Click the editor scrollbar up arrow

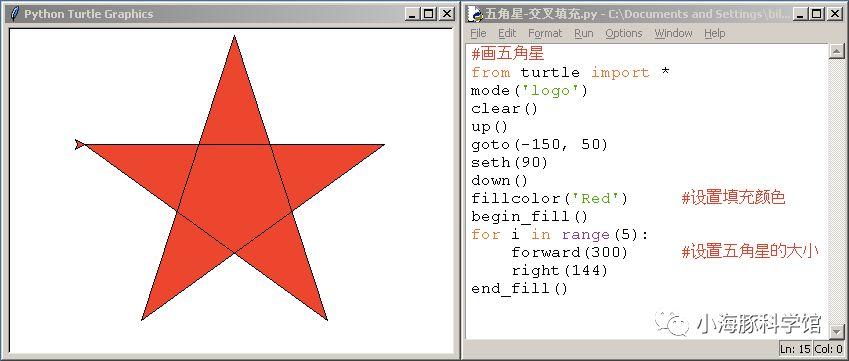[837, 51]
